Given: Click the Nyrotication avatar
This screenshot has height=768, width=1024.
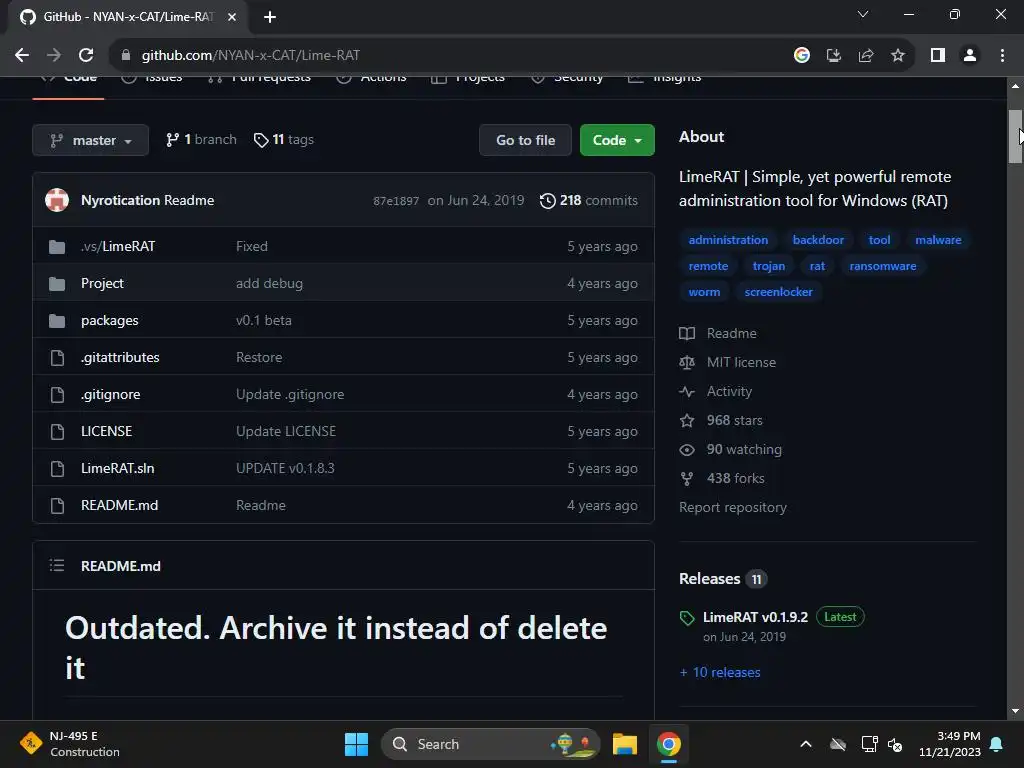Looking at the screenshot, I should [x=57, y=200].
